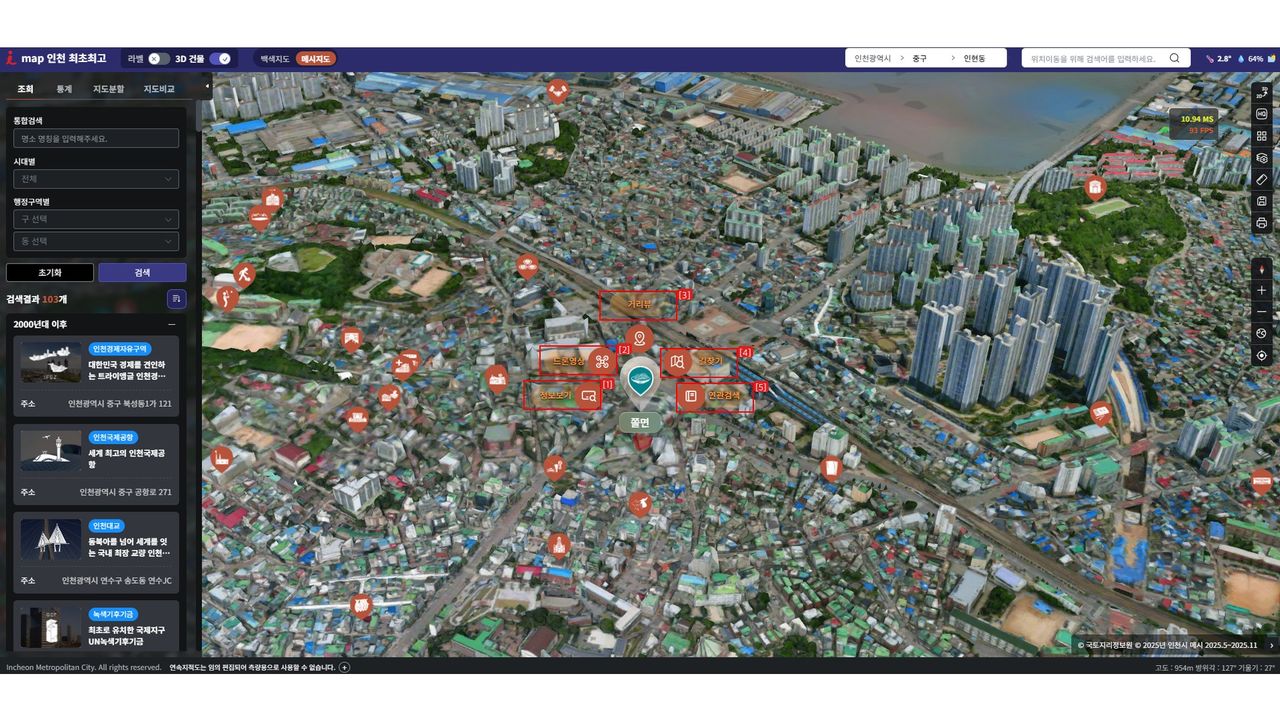This screenshot has width=1280, height=720.
Task: Toggle the 3D 건물 buildings switch
Action: [x=220, y=59]
